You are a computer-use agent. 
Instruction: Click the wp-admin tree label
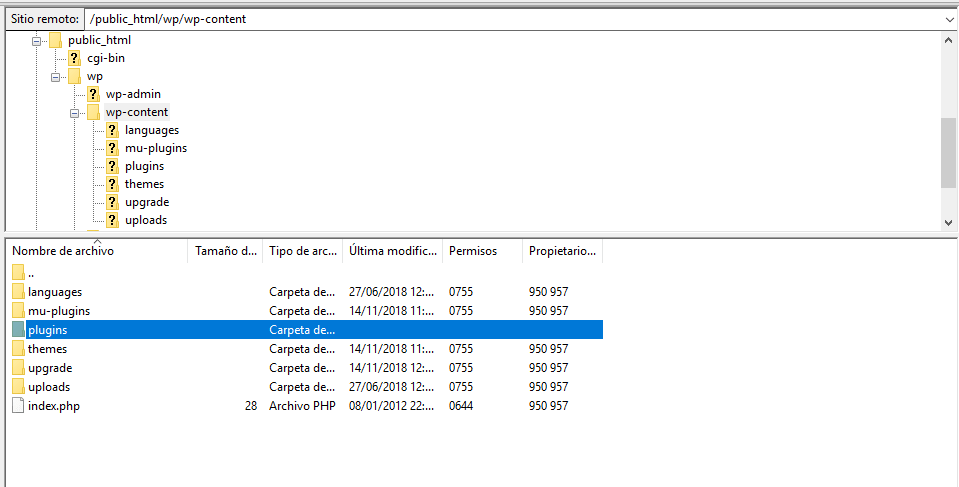[x=133, y=94]
